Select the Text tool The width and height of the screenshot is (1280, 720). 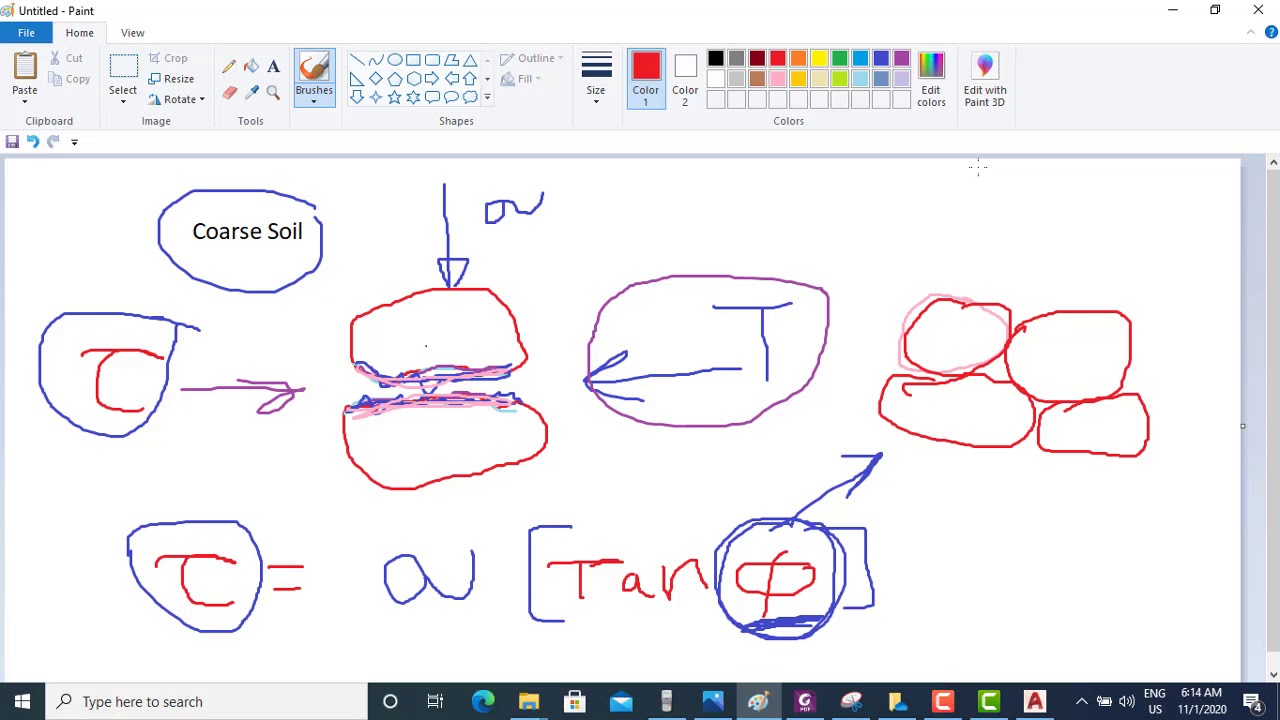click(x=273, y=67)
